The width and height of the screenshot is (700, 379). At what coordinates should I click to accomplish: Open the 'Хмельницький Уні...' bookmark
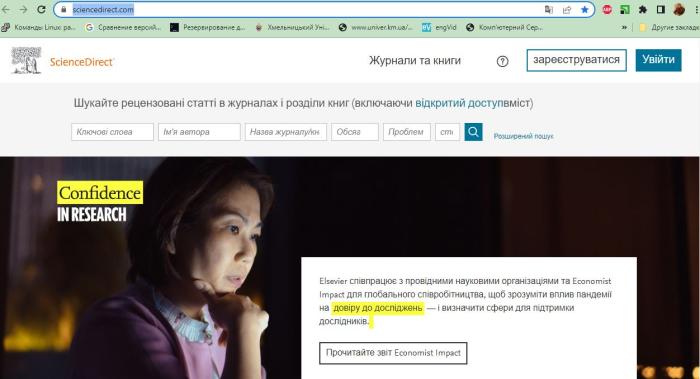(292, 27)
